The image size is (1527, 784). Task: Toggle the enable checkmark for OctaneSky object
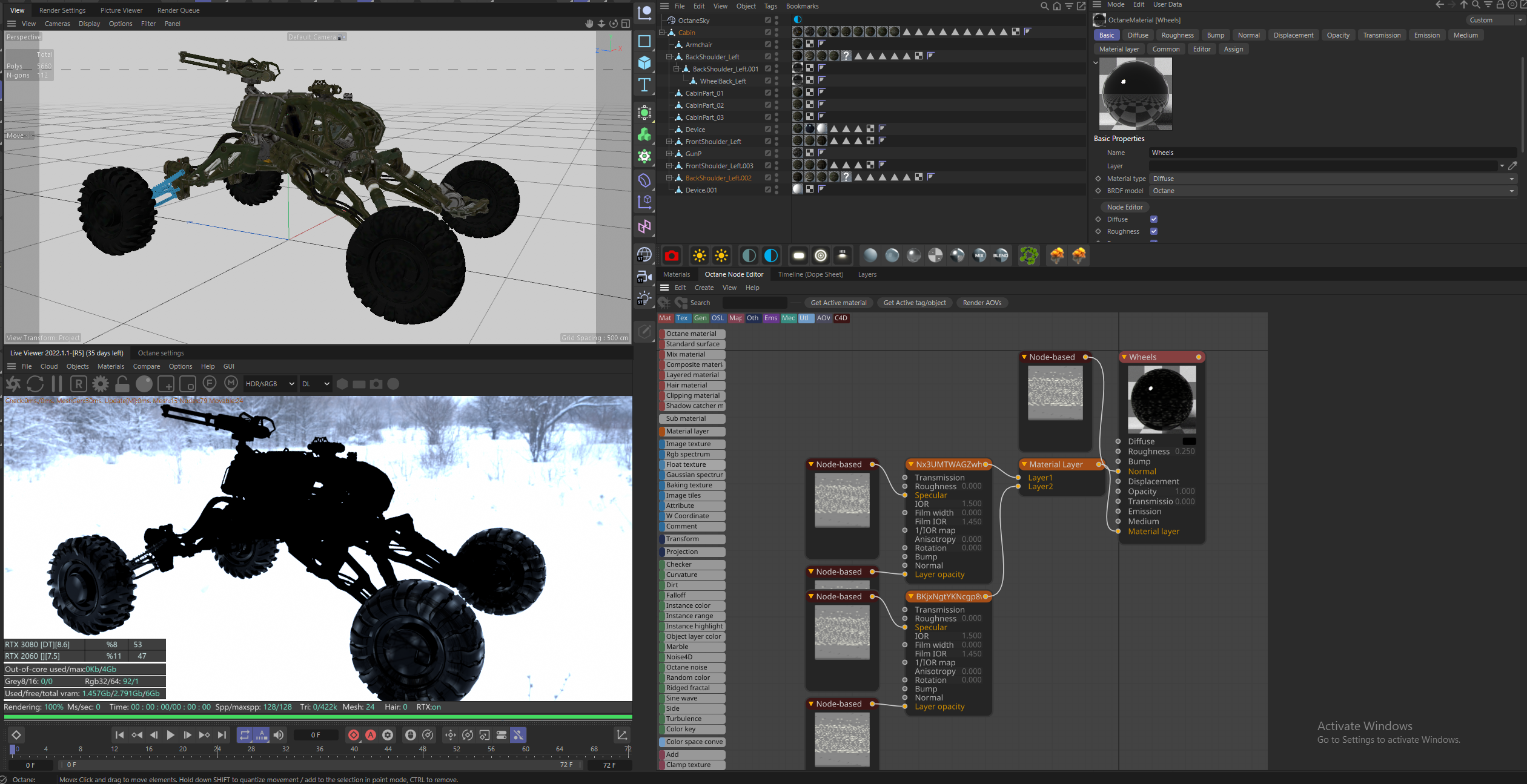pyautogui.click(x=767, y=21)
